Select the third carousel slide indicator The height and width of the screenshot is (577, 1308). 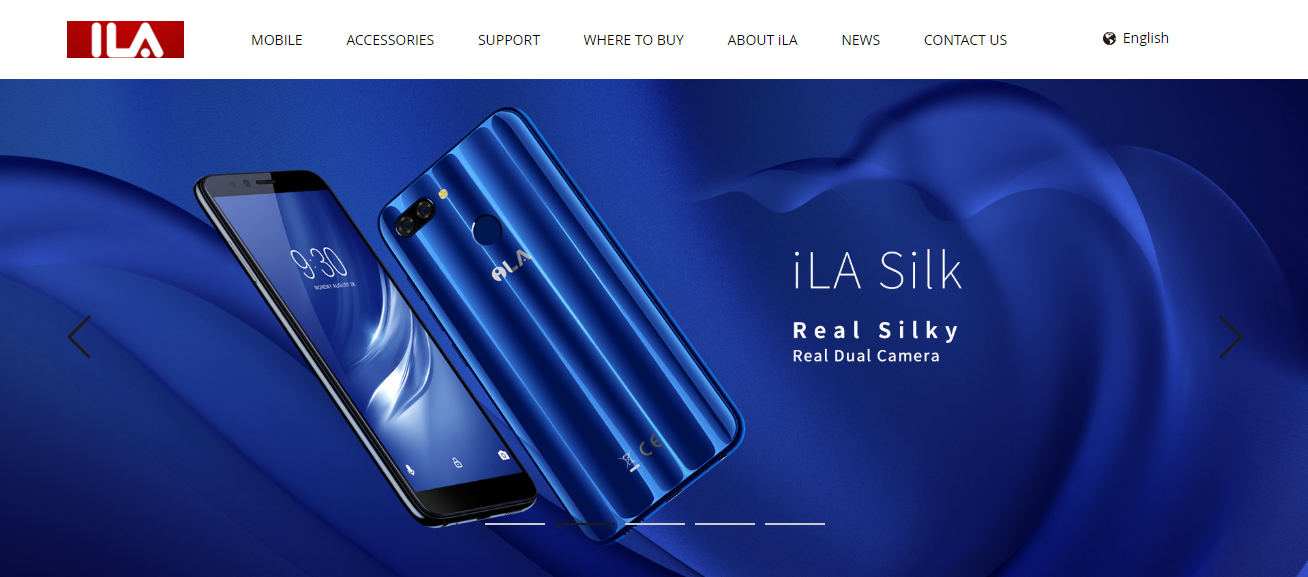pos(655,523)
